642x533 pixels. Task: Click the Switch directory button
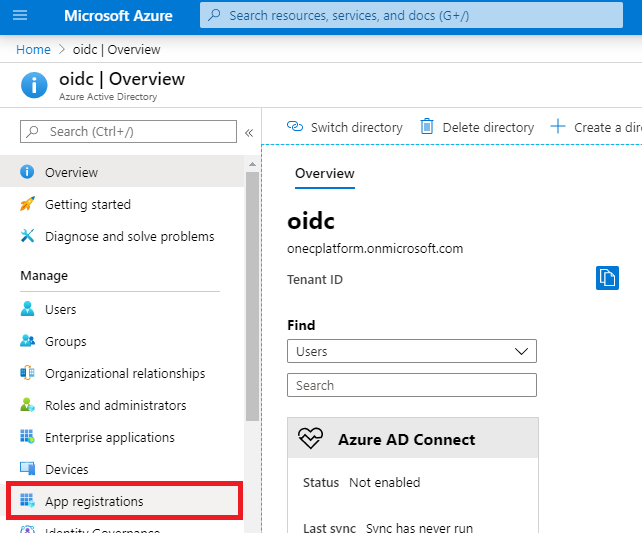point(345,127)
